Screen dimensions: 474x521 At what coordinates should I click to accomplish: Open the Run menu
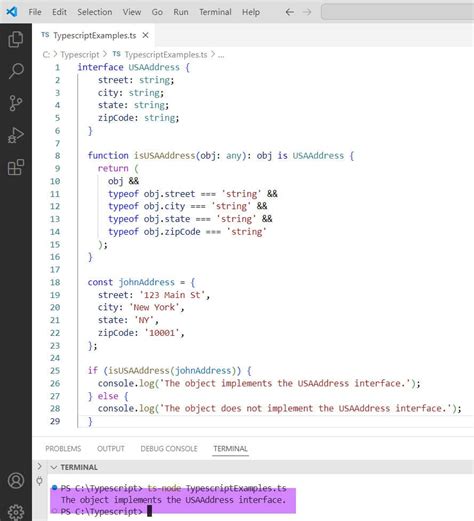[181, 12]
